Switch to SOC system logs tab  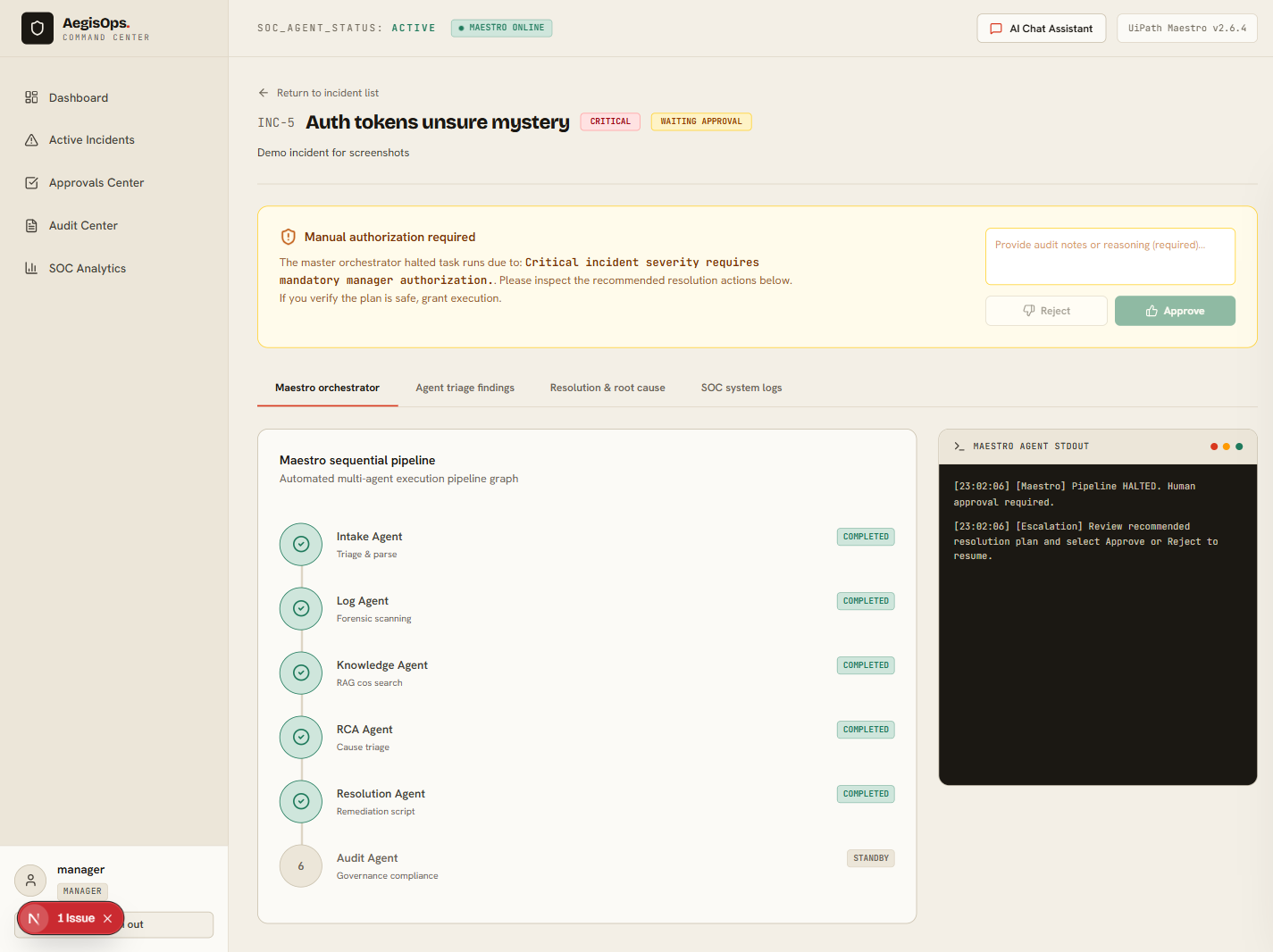point(741,388)
